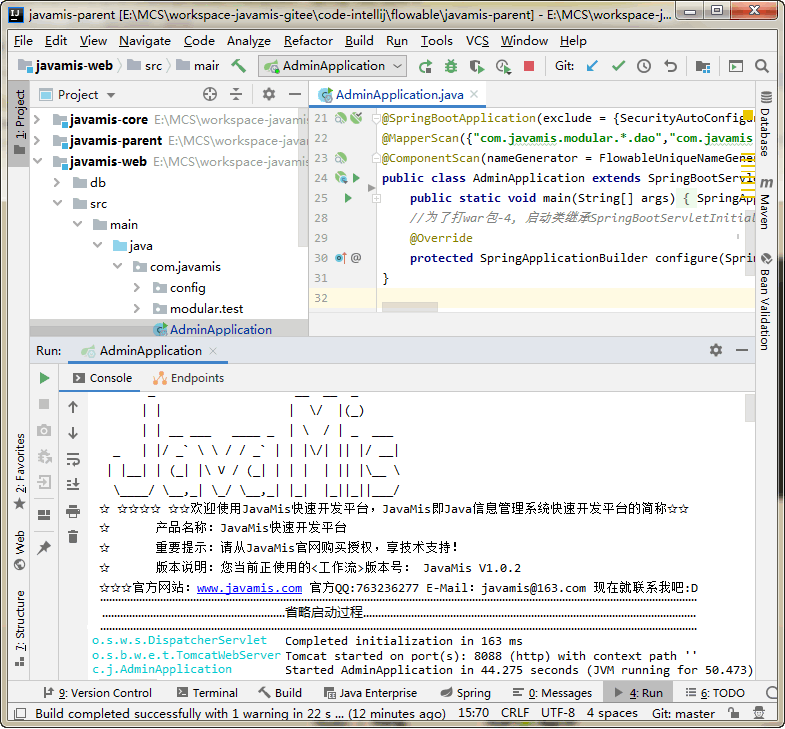This screenshot has height=729, width=785.
Task: Click Git: master branch in status bar
Action: click(x=683, y=713)
